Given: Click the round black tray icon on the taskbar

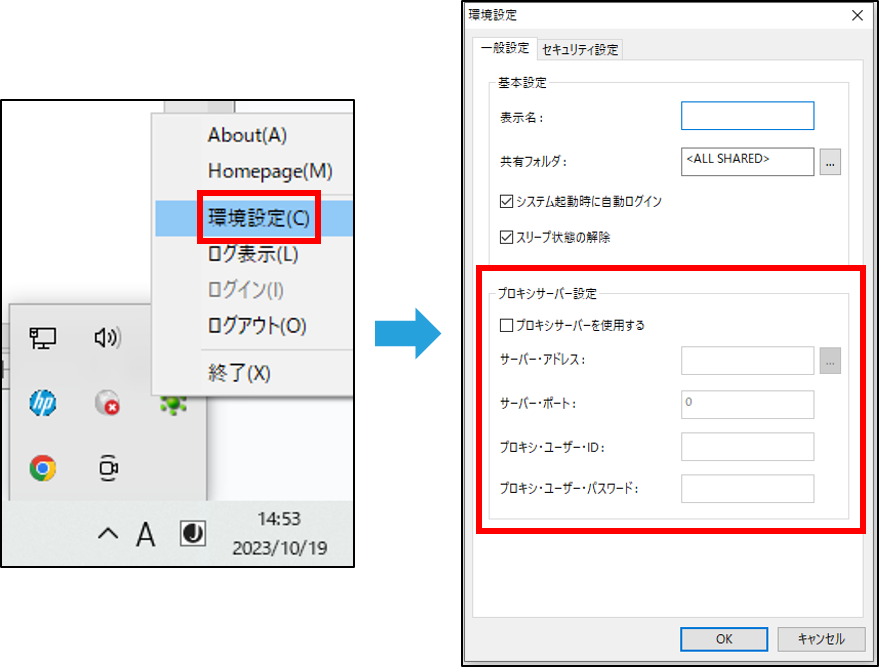Looking at the screenshot, I should point(193,533).
